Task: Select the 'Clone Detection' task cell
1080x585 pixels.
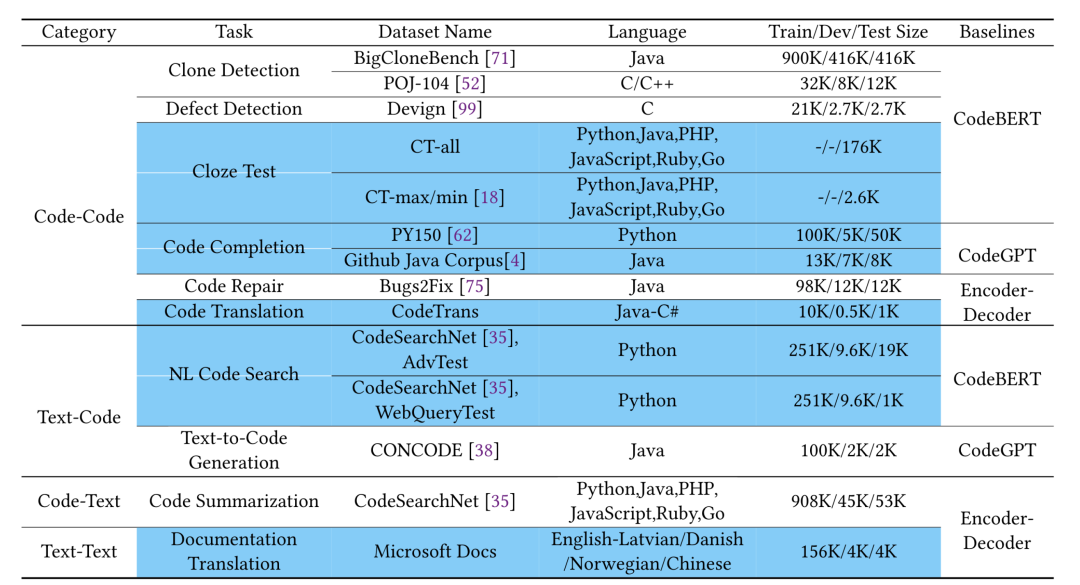Action: [x=234, y=70]
